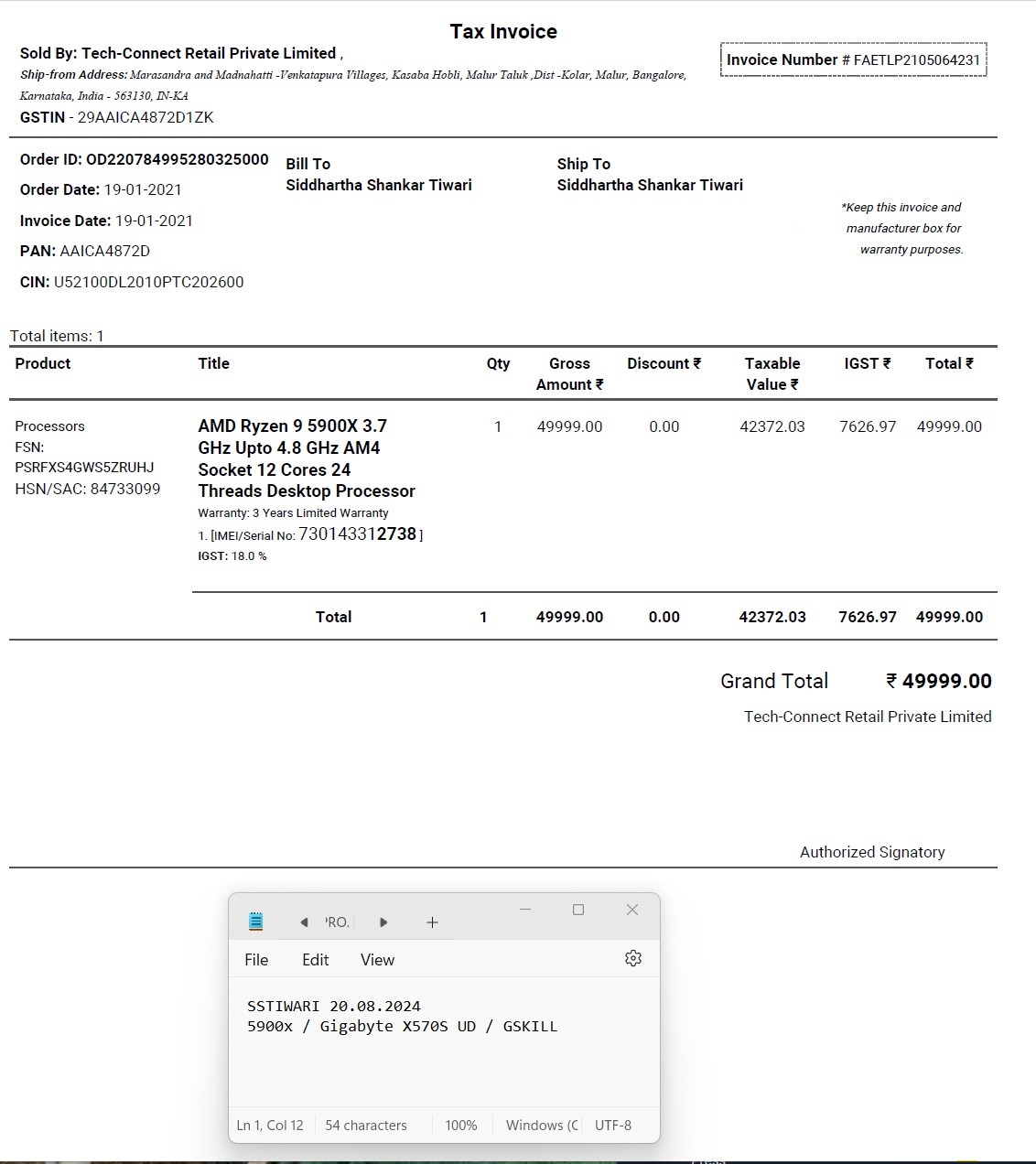Viewport: 1036px width, 1164px height.
Task: Place cursor in the SSTIWARI 20.08.2024 line
Action: pyautogui.click(x=334, y=1007)
